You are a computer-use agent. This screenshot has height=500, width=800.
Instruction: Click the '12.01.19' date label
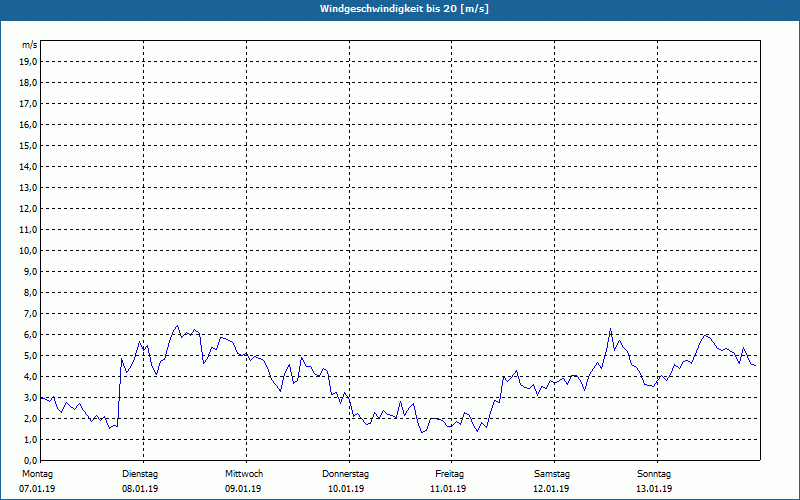point(552,489)
